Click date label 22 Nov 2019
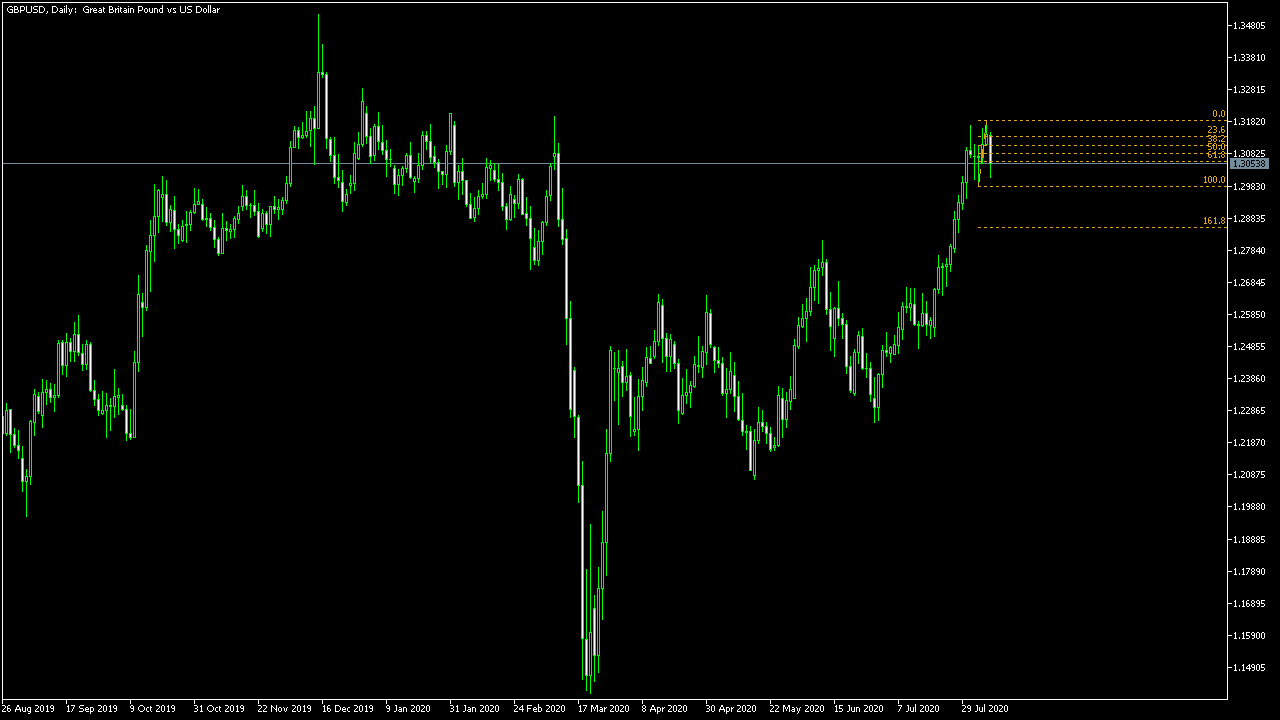 (x=284, y=708)
